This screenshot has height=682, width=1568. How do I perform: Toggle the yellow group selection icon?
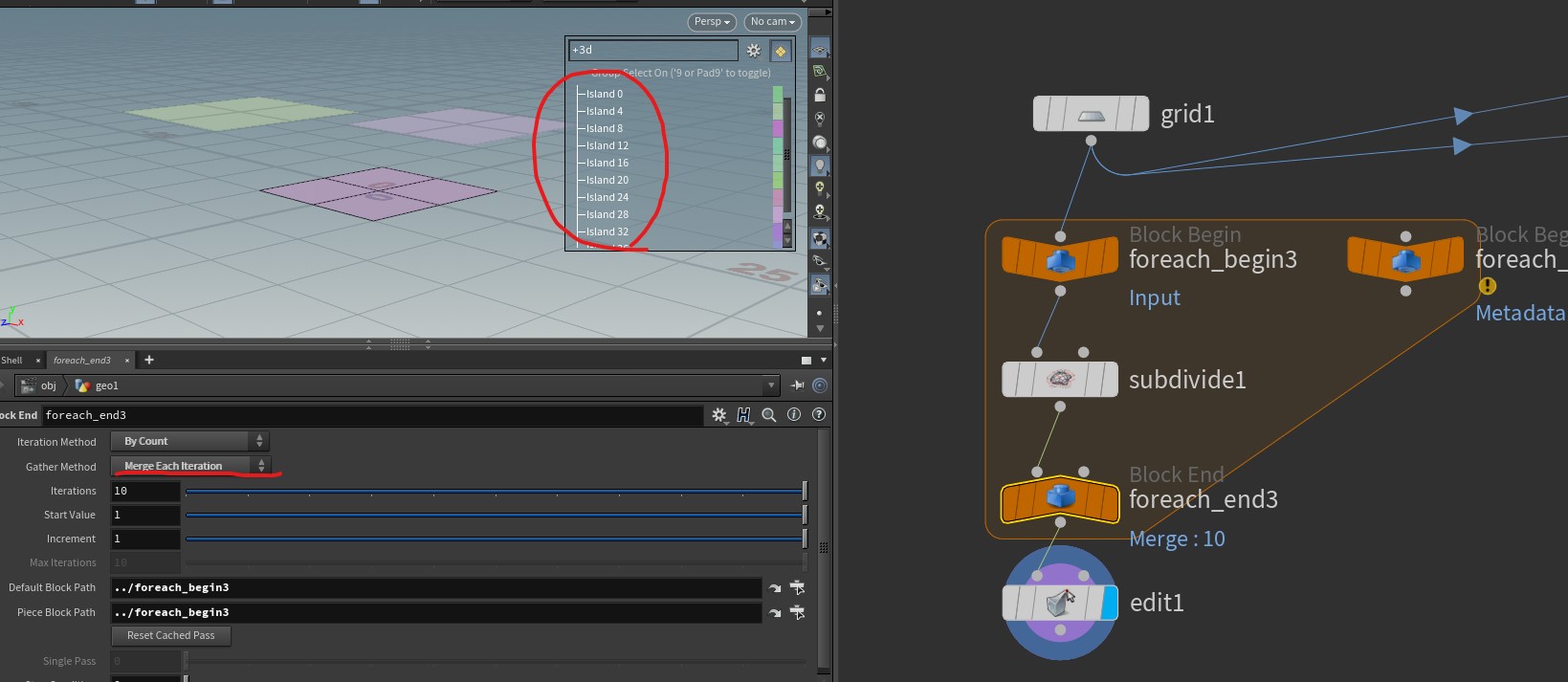pyautogui.click(x=781, y=51)
